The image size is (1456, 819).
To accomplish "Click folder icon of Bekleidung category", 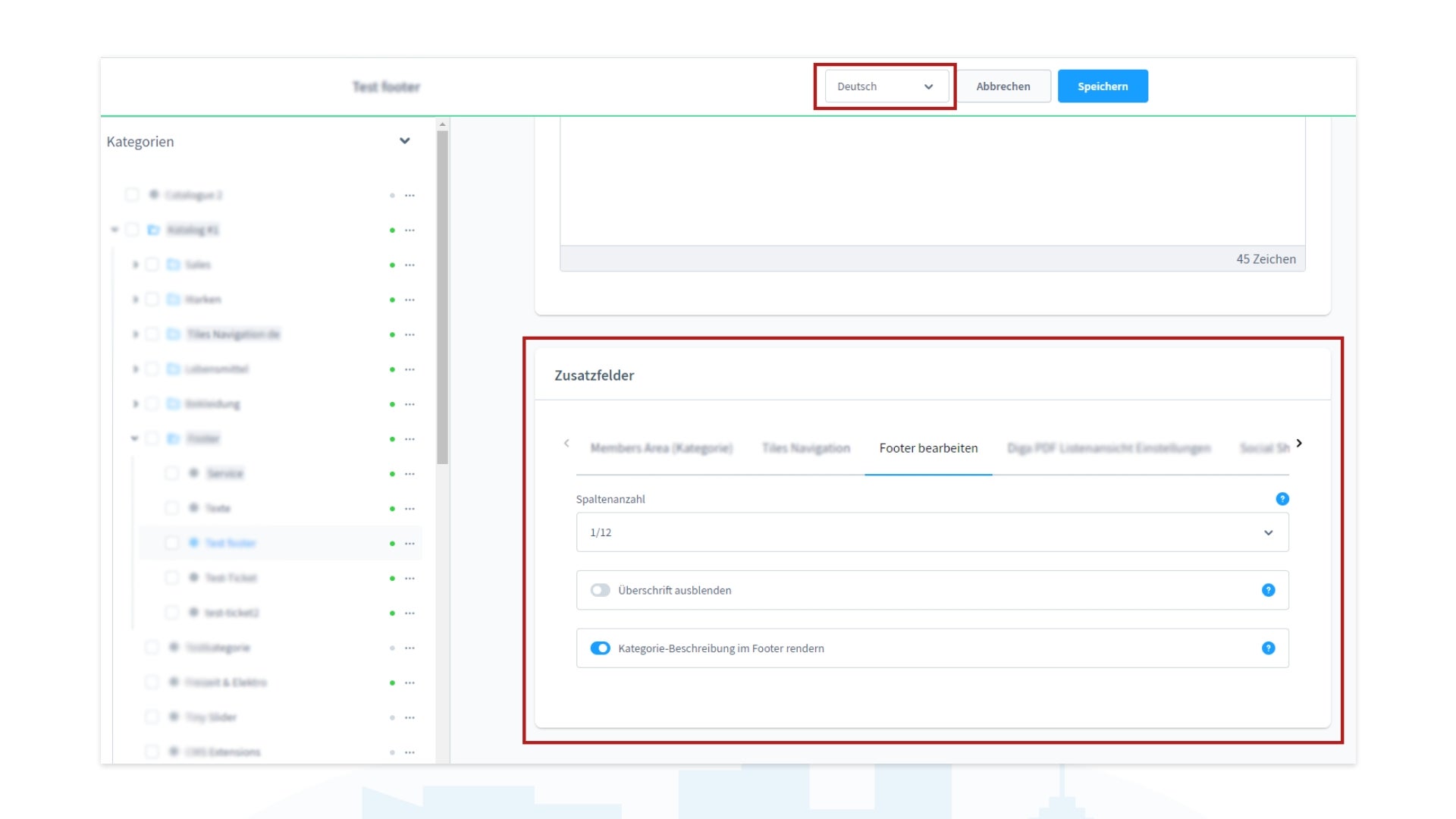I will [x=173, y=404].
